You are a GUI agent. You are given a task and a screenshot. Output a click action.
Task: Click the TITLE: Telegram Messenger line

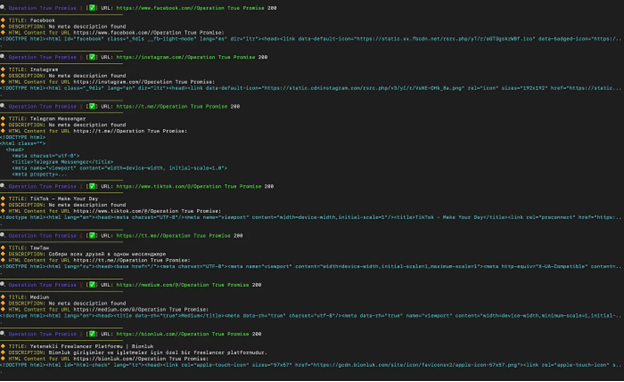click(47, 119)
